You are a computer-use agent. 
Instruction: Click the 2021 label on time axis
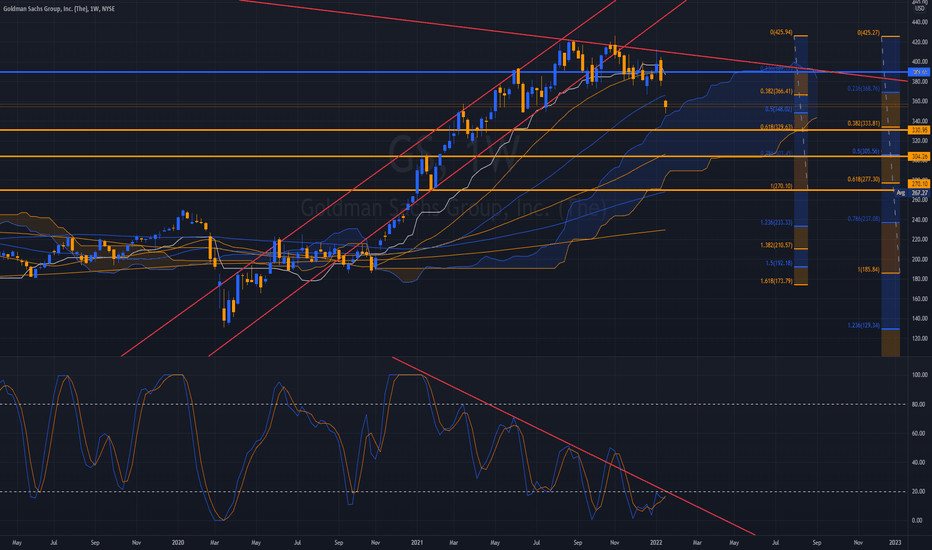(x=417, y=542)
